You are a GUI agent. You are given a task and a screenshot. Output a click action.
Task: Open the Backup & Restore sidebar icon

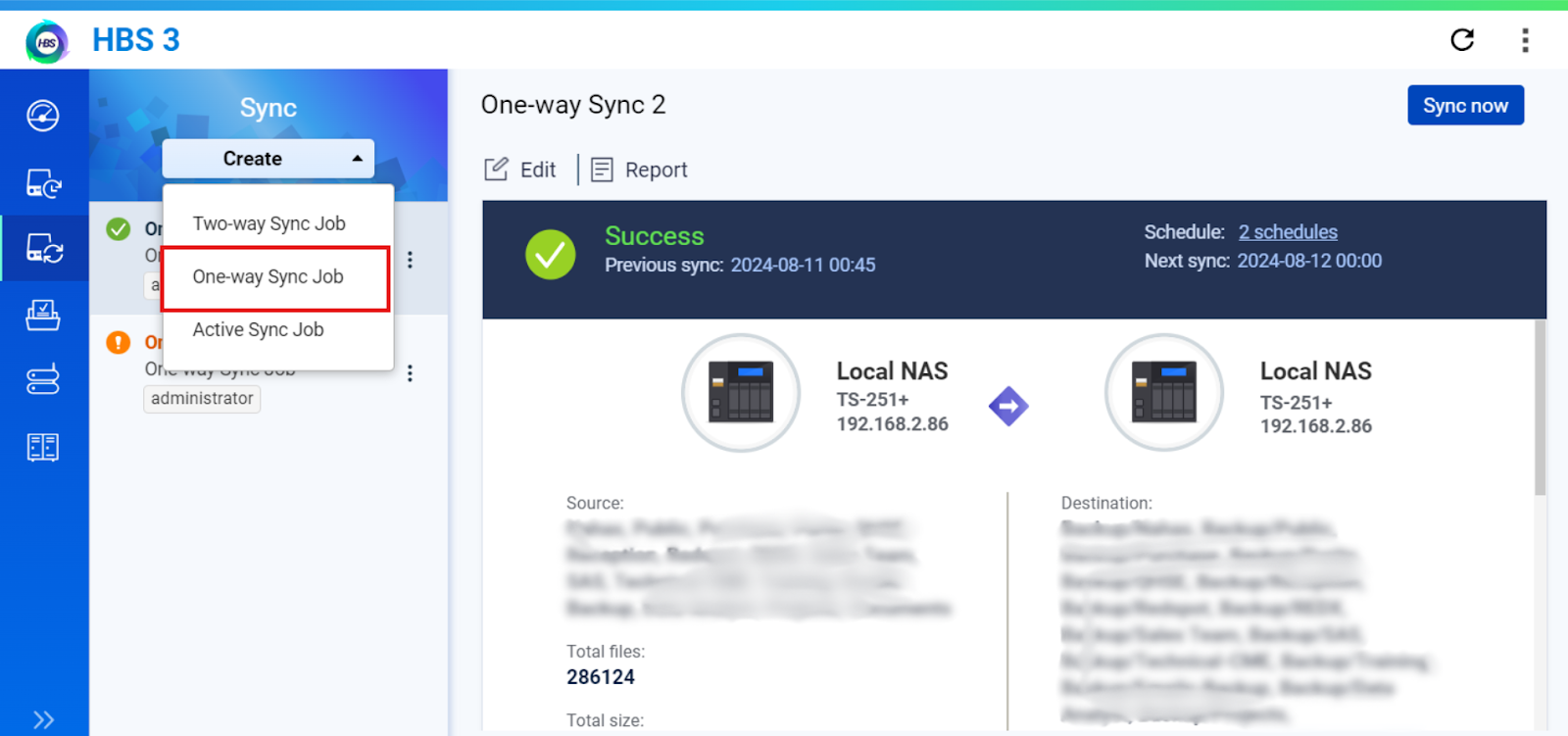(43, 182)
